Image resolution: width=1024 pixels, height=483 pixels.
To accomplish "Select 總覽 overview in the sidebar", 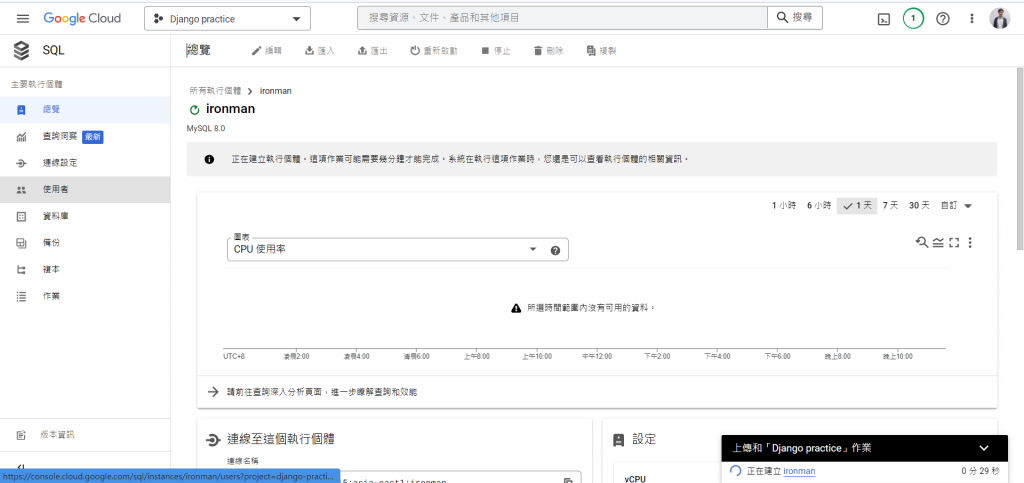I will (x=85, y=110).
